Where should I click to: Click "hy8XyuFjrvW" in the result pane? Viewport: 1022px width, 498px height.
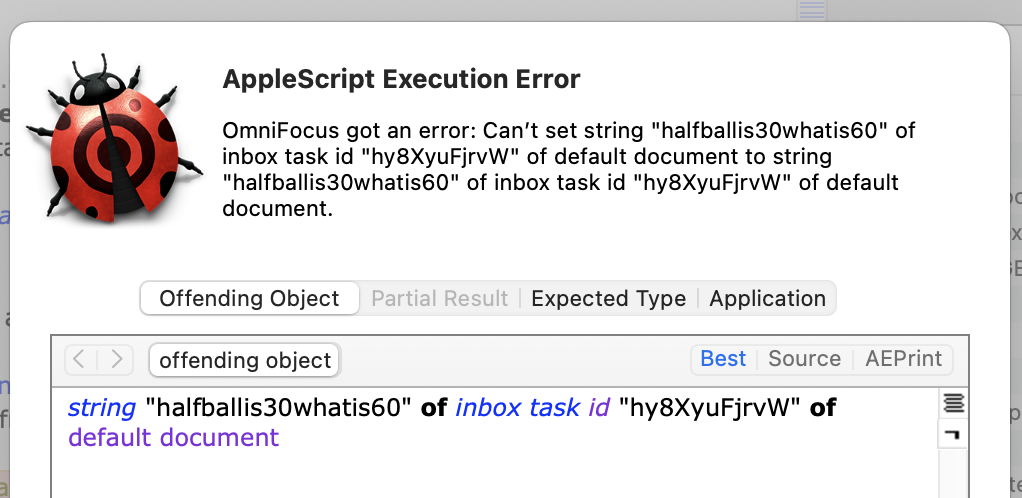coord(709,407)
